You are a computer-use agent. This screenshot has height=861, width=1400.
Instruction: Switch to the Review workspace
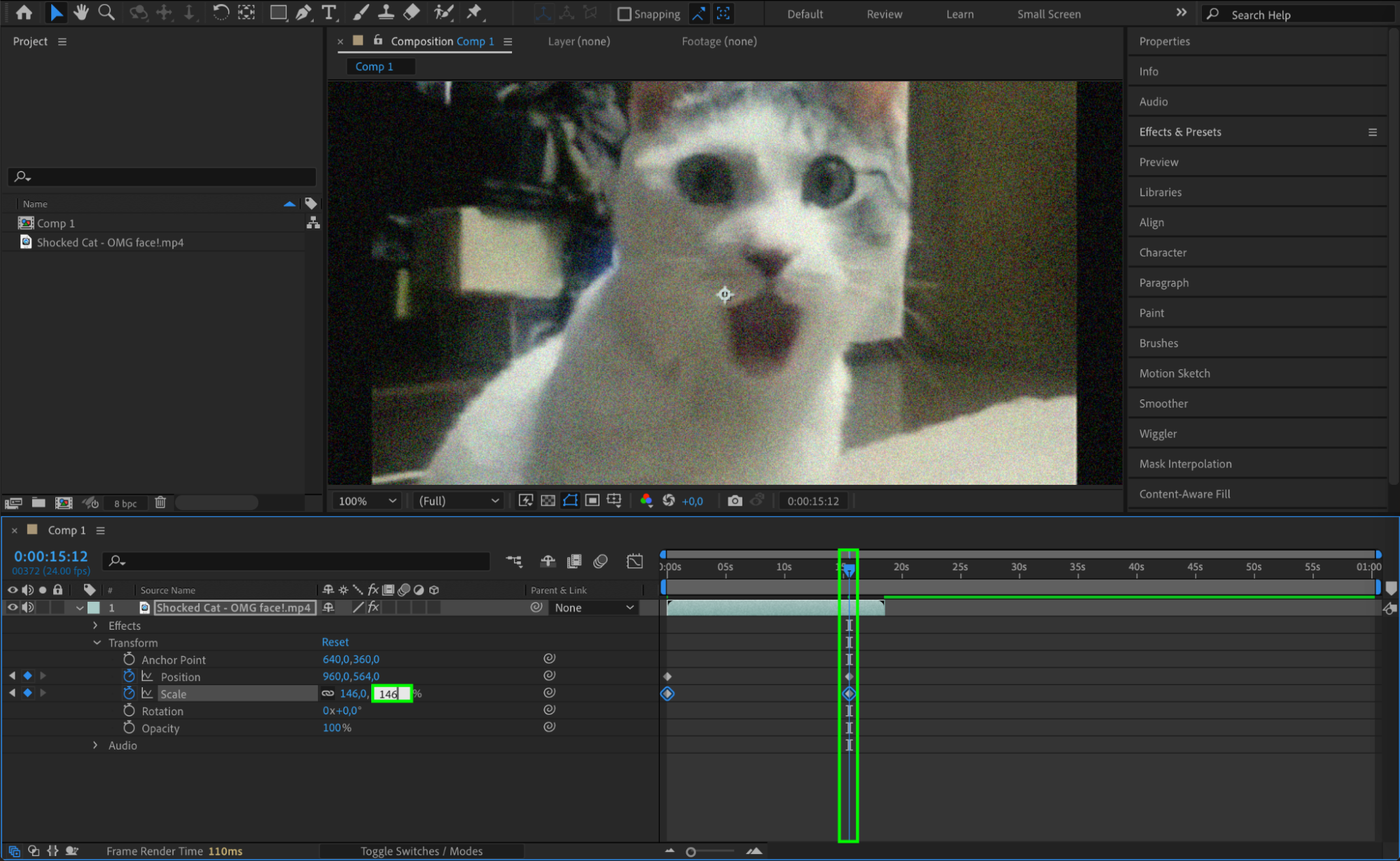[x=884, y=14]
